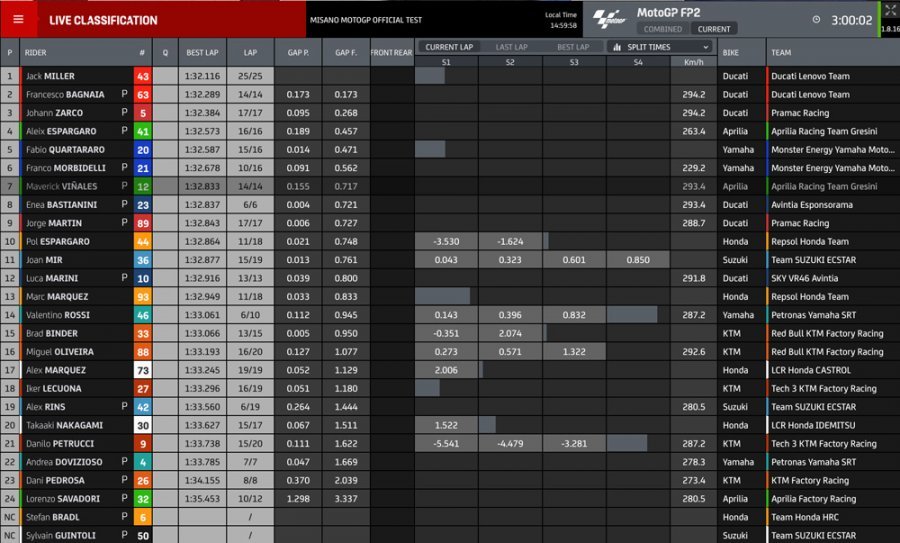Select the Current Lap view
Image resolution: width=900 pixels, height=543 pixels.
[448, 47]
